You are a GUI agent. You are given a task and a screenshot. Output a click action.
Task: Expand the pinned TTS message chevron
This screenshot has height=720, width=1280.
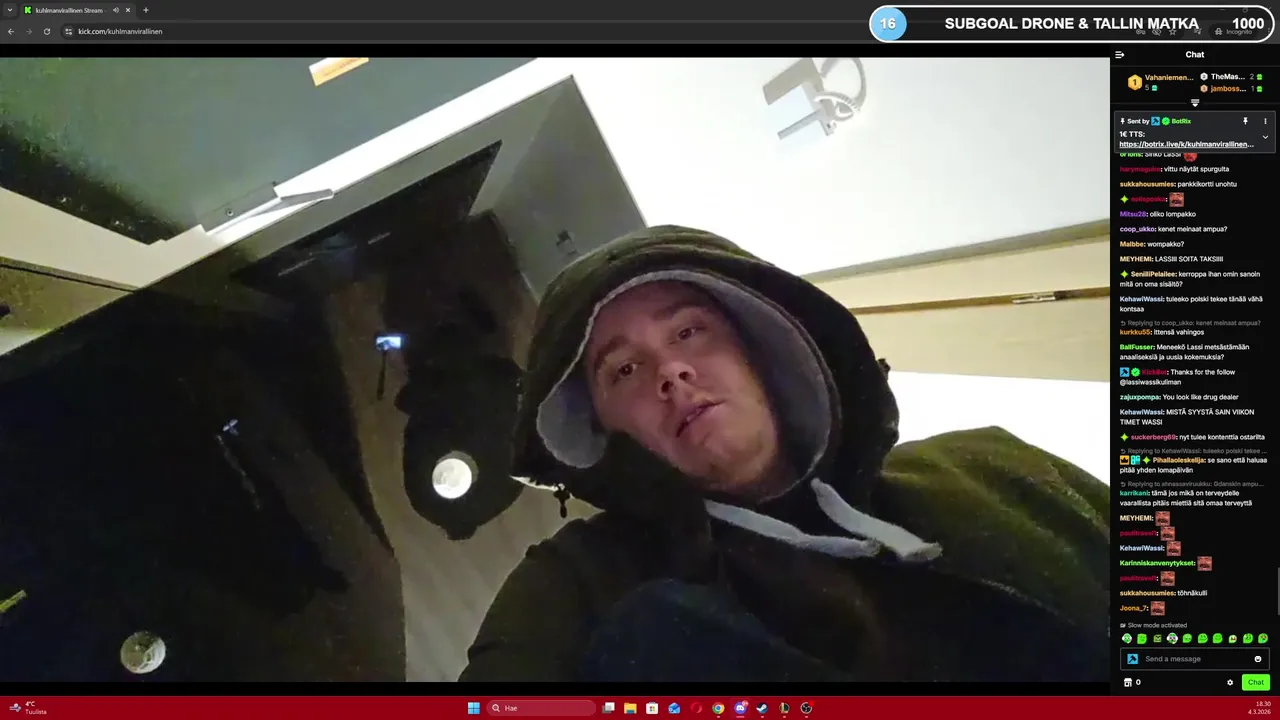[1265, 137]
